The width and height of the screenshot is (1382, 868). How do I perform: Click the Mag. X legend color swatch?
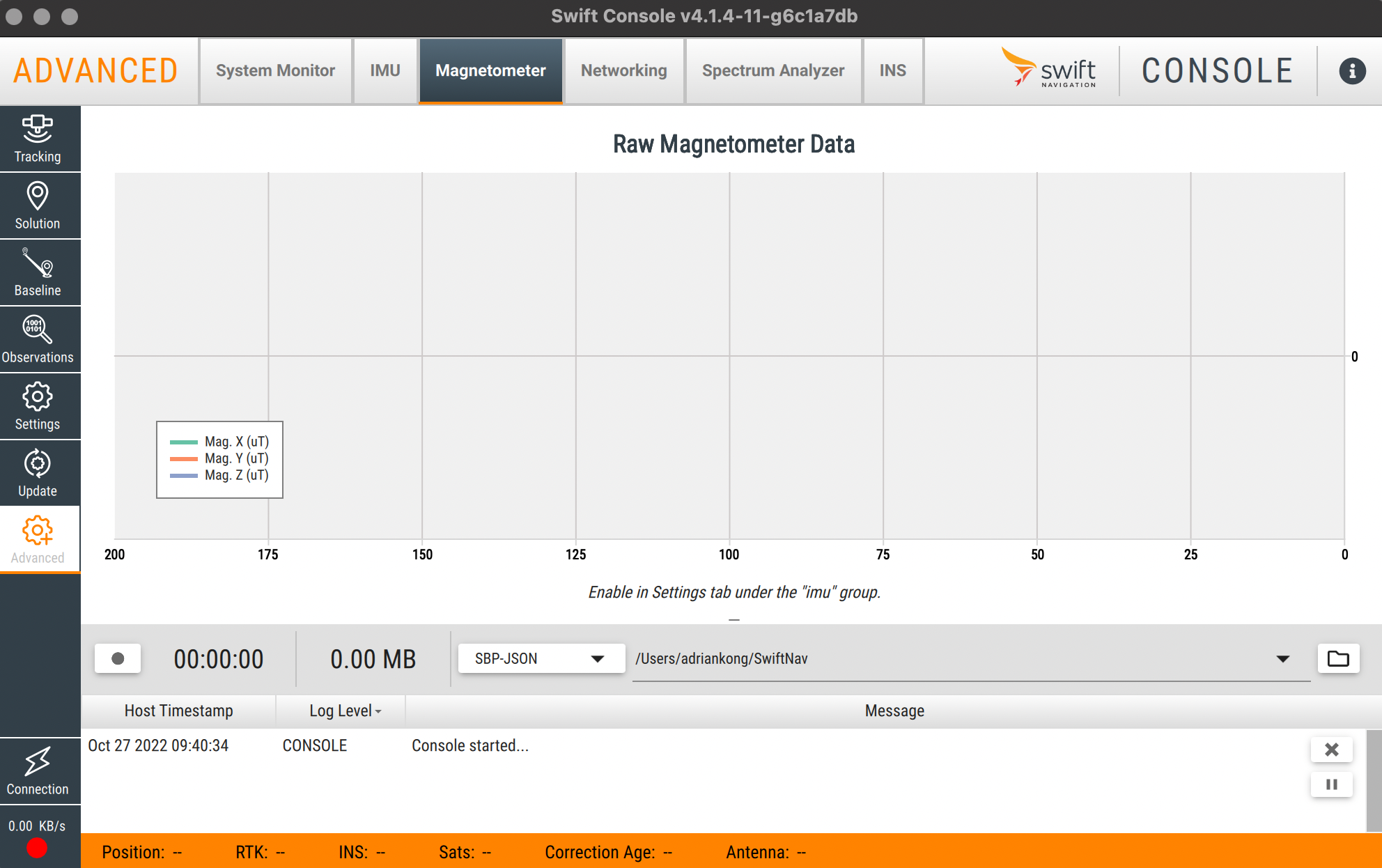pos(184,442)
